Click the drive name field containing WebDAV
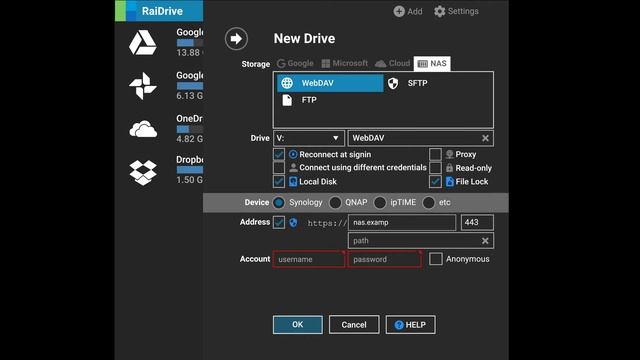Viewport: 640px width, 360px height. (420, 138)
